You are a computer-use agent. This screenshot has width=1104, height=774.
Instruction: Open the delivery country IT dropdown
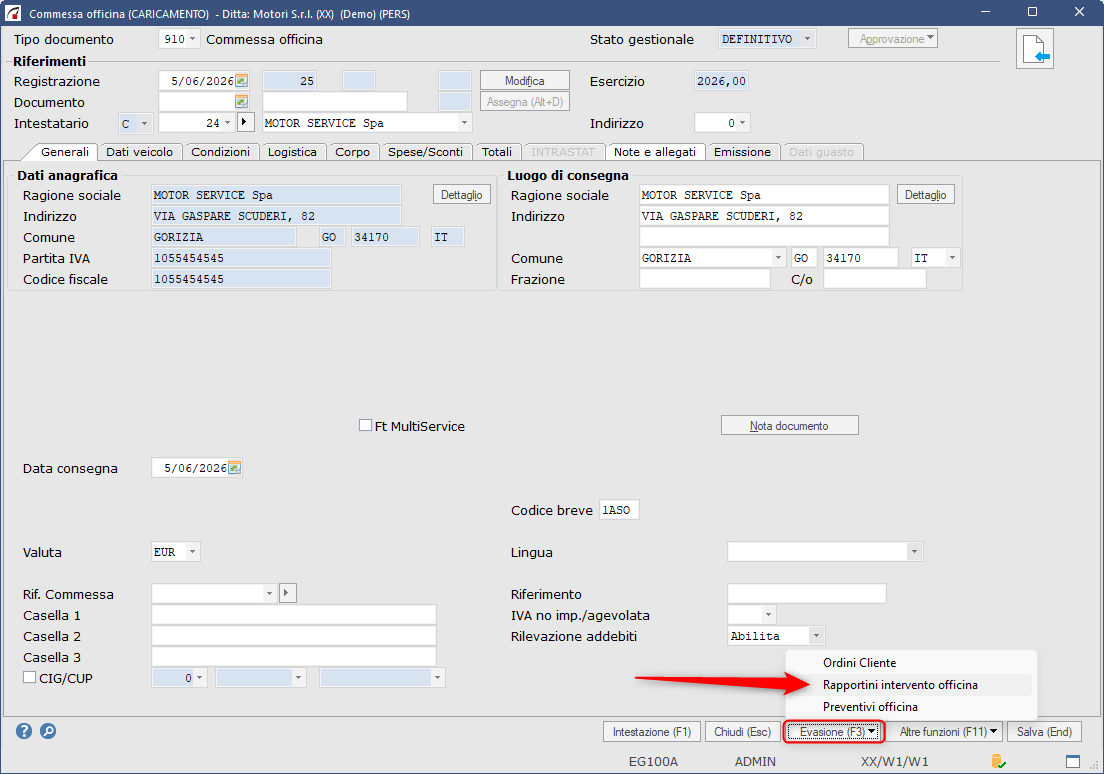952,258
